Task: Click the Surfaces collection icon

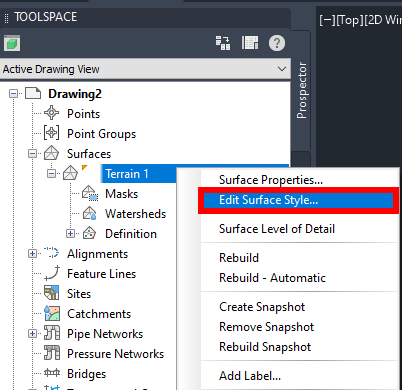Action: tap(51, 153)
